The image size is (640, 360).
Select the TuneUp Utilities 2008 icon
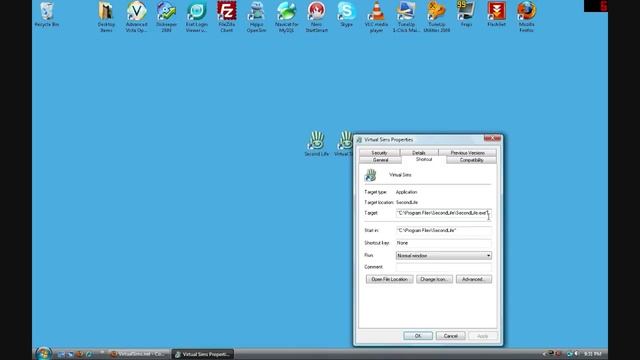pyautogui.click(x=436, y=16)
